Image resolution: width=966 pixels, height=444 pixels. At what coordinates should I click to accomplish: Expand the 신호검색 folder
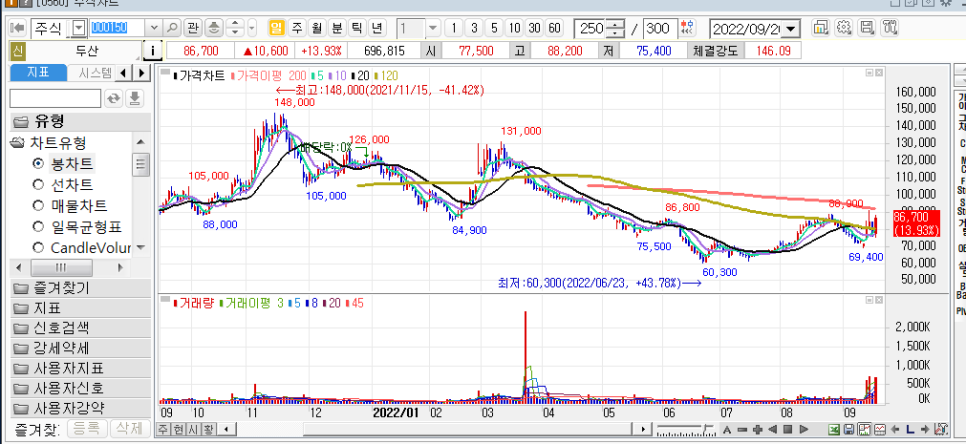tap(81, 328)
